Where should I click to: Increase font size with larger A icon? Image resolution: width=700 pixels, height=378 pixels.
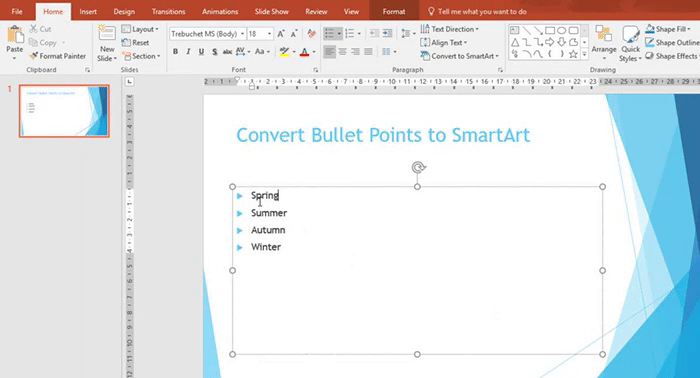click(x=281, y=34)
